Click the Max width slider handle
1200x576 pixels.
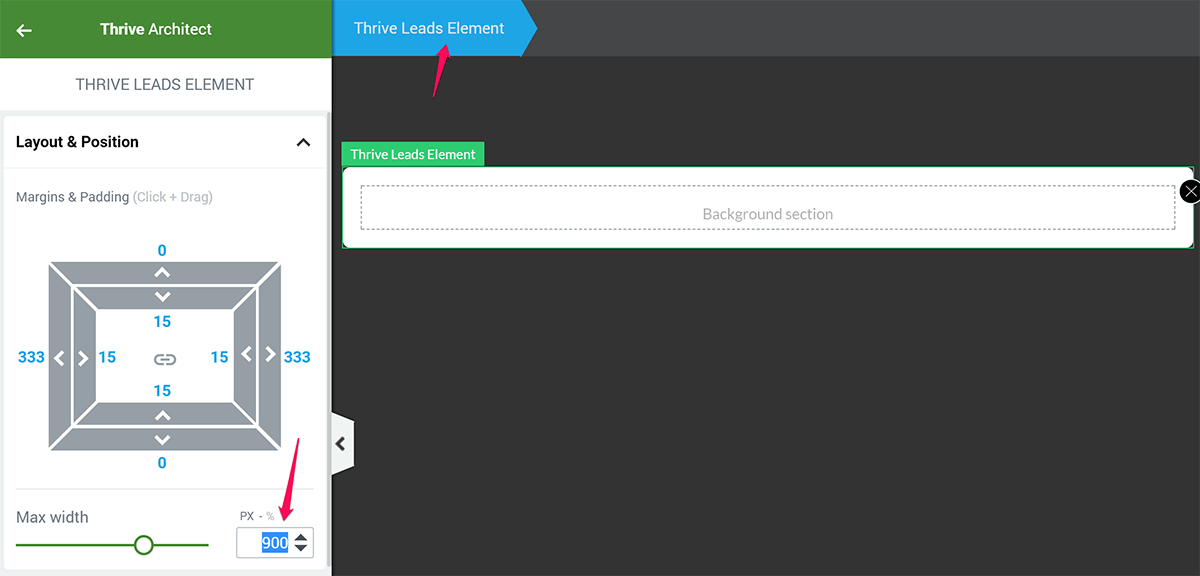coord(144,545)
